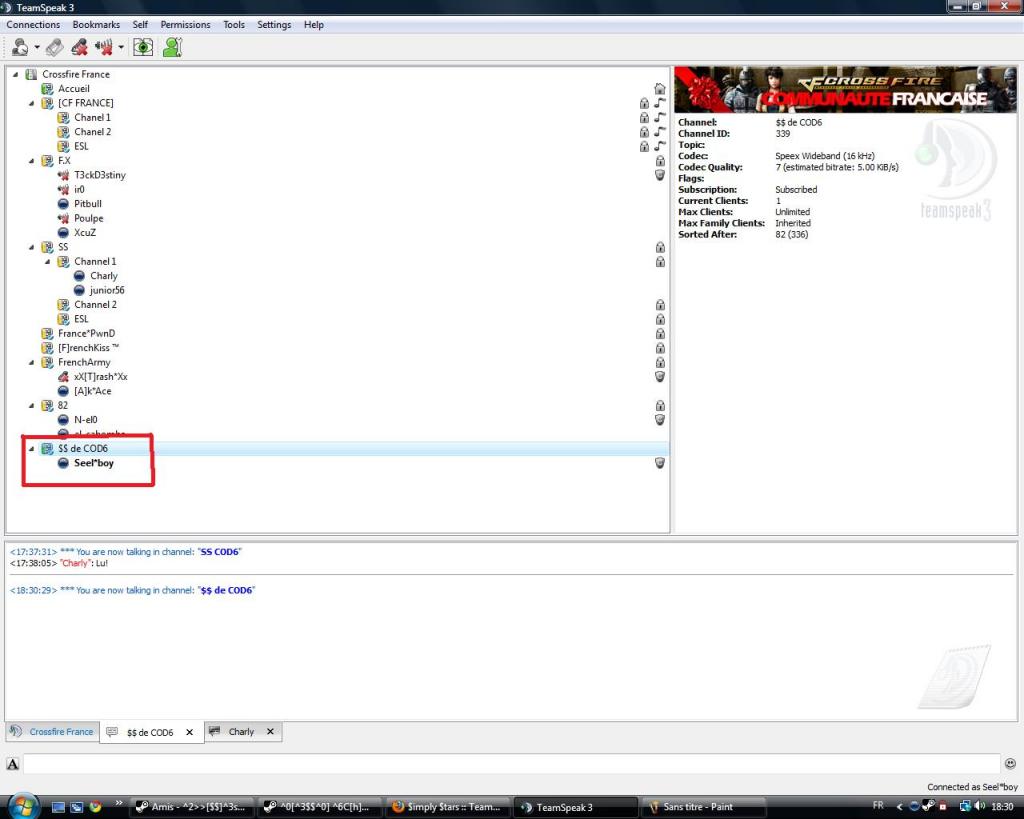Click the away status icon with clock
Viewport: 1024px width, 819px height.
(x=20, y=47)
